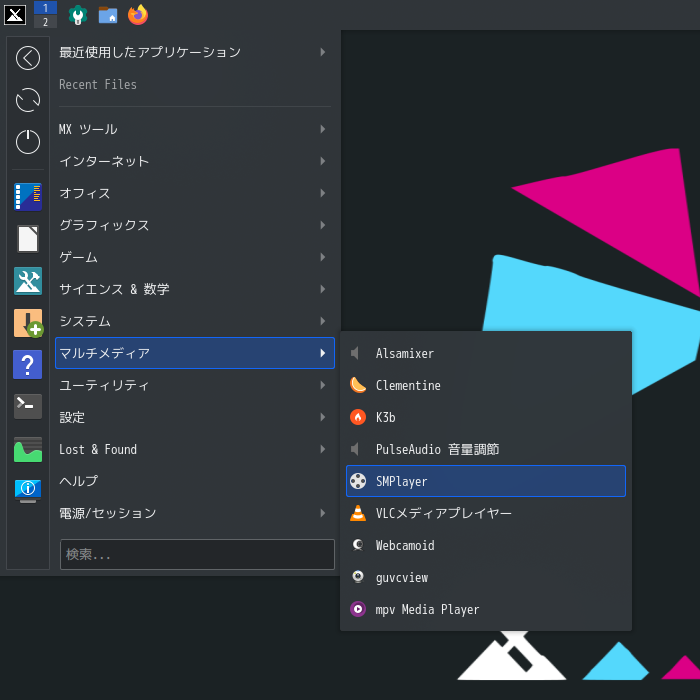Click the Alsamixer speaker icon

click(355, 353)
